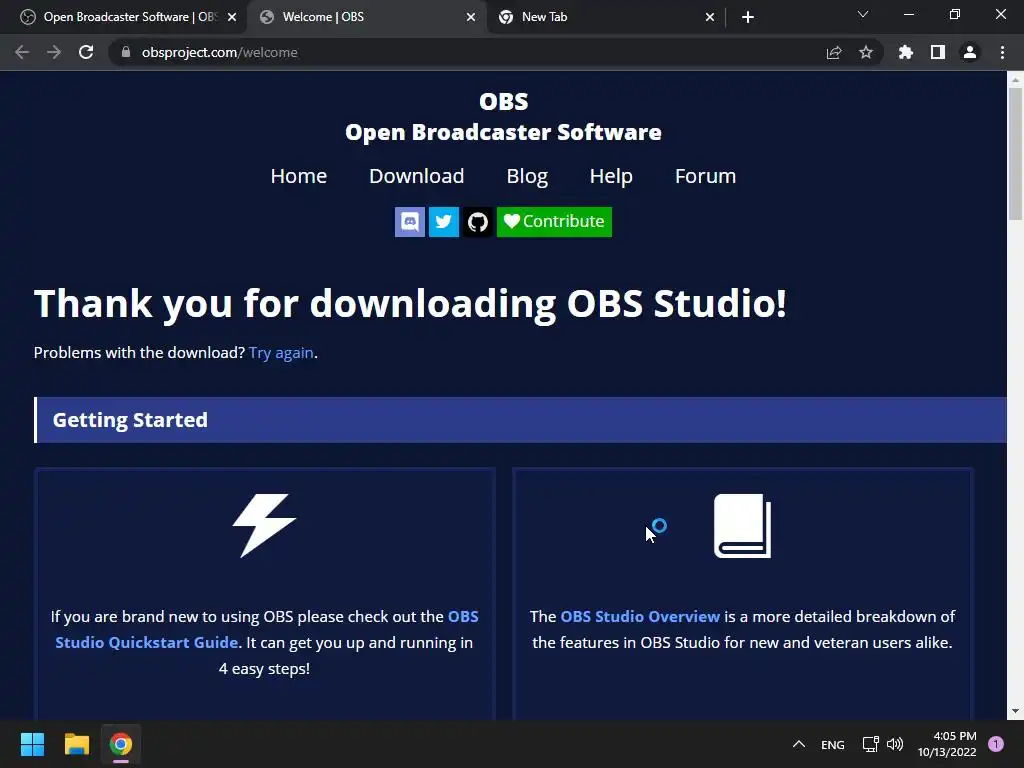Open the OBS Twitter icon link
This screenshot has height=768, width=1024.
(443, 222)
